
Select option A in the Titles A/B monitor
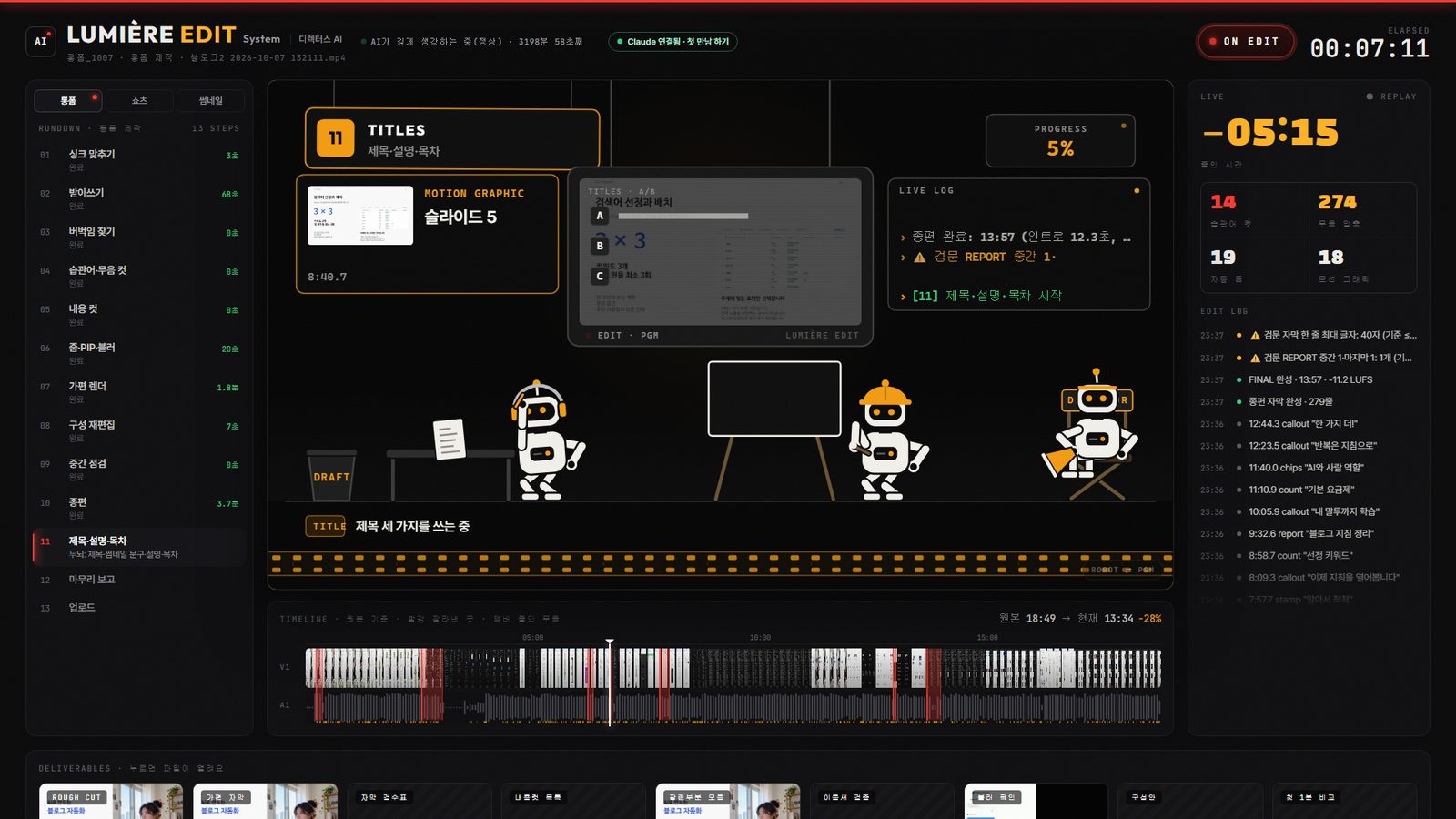click(x=599, y=216)
